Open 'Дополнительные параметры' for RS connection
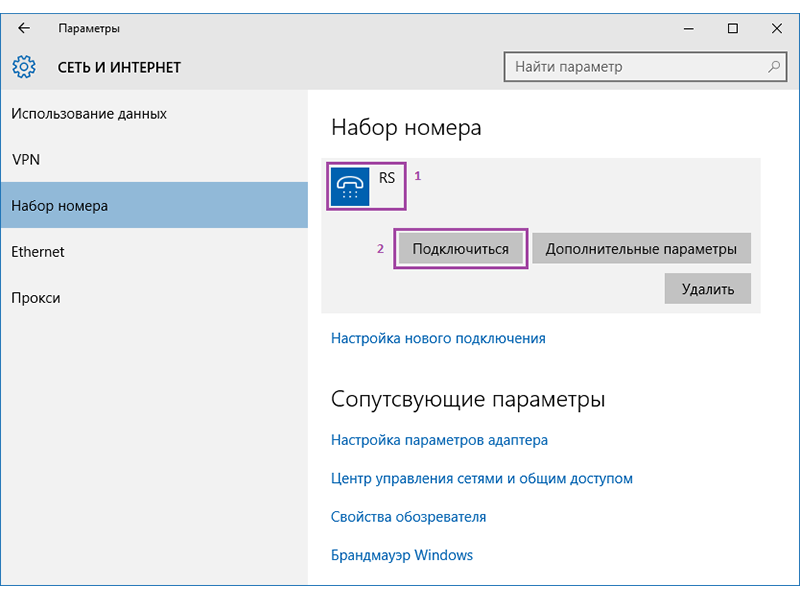 click(x=641, y=249)
